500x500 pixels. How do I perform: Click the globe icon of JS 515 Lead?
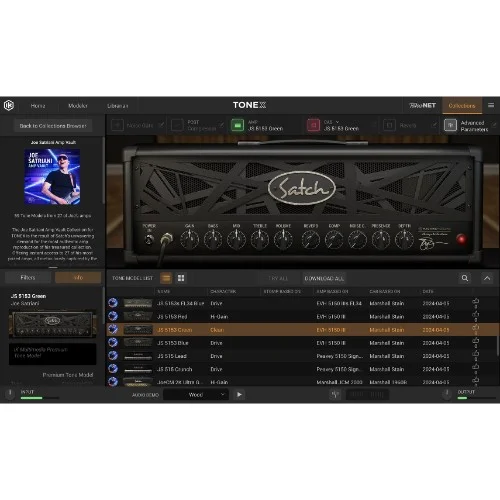[x=113, y=356]
